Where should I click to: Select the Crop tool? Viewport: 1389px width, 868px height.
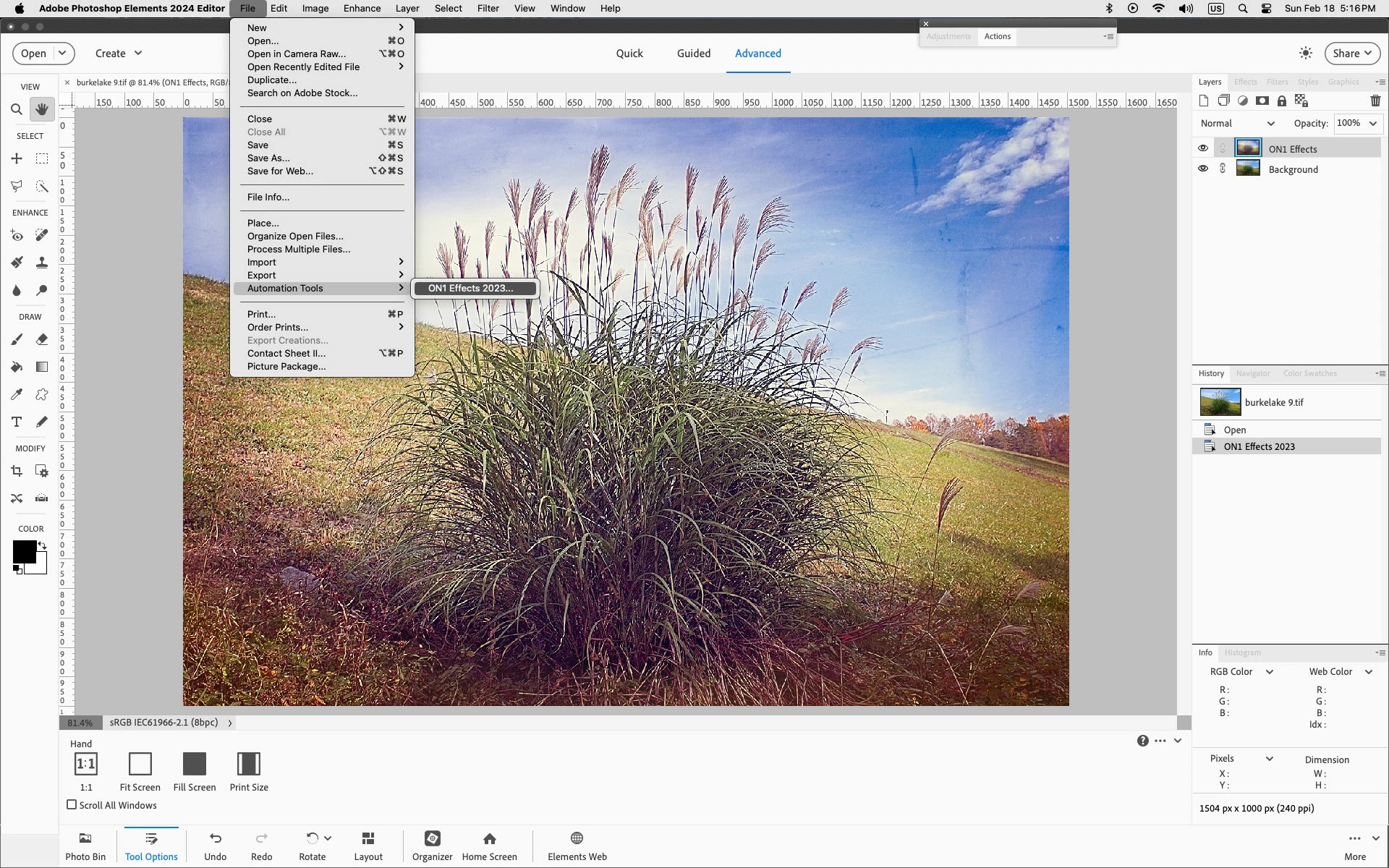click(16, 471)
